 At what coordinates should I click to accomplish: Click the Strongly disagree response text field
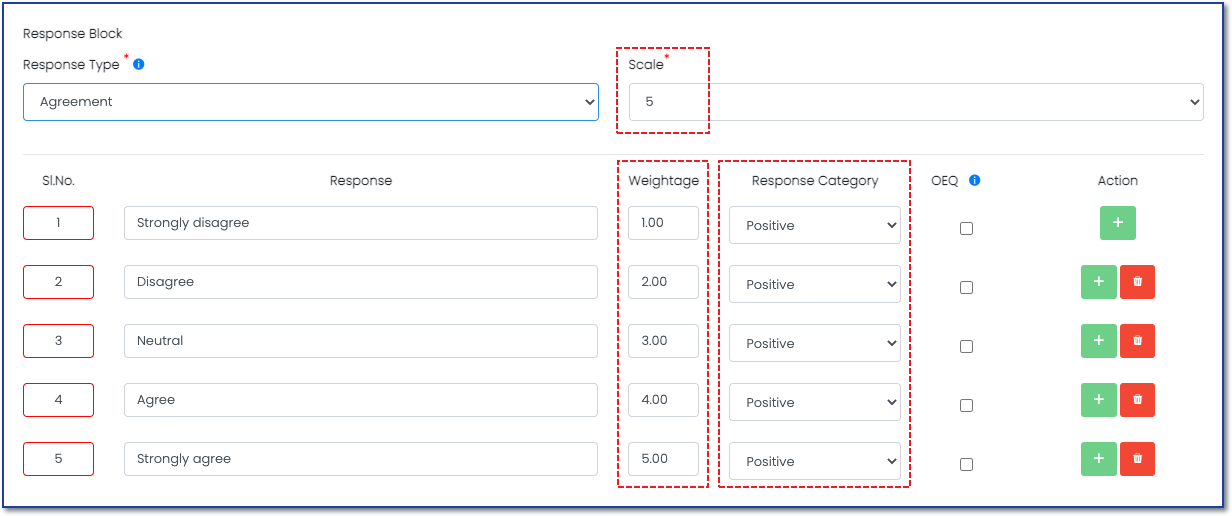(x=361, y=223)
